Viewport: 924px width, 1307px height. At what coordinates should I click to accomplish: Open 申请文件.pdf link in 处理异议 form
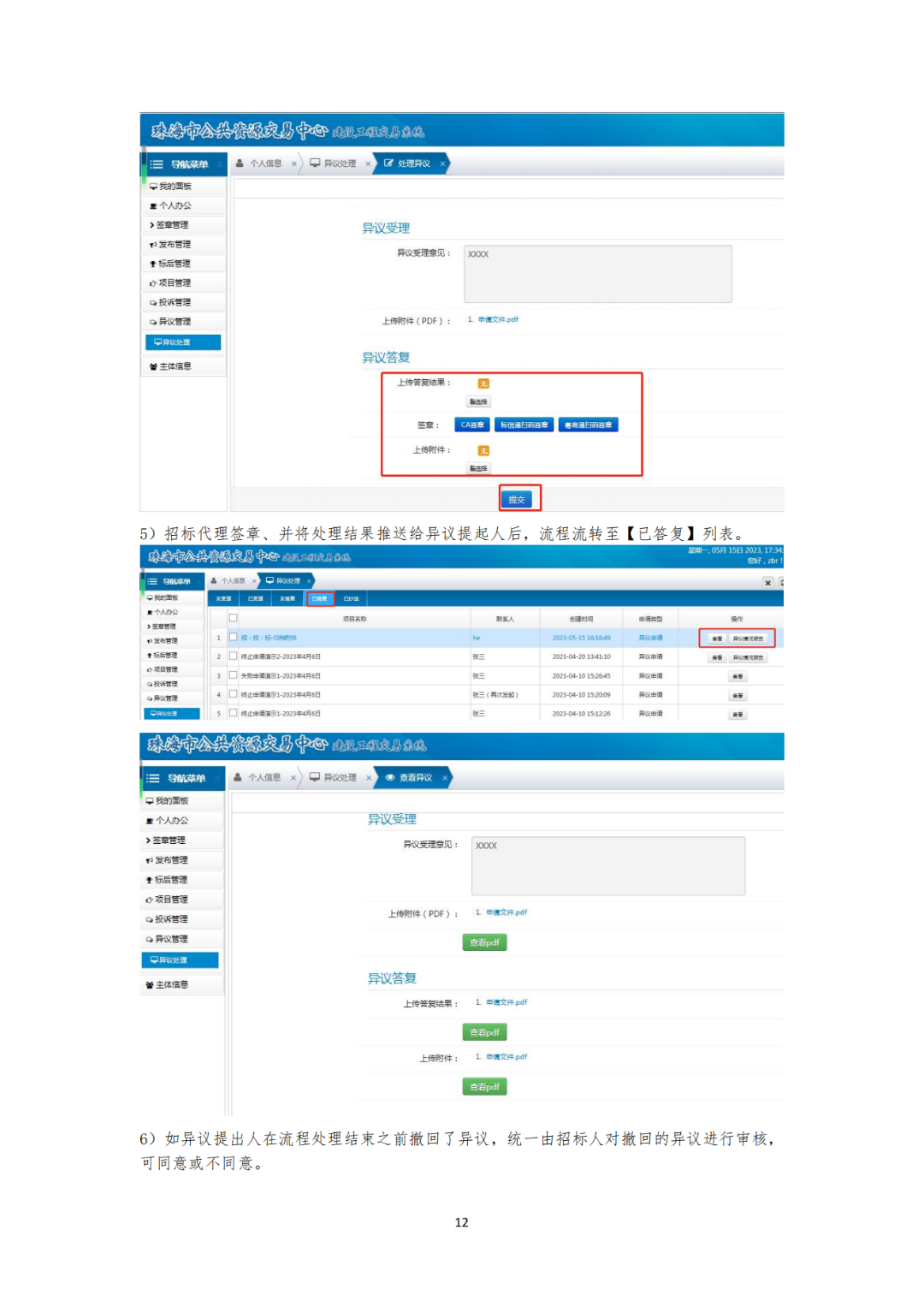(x=498, y=319)
